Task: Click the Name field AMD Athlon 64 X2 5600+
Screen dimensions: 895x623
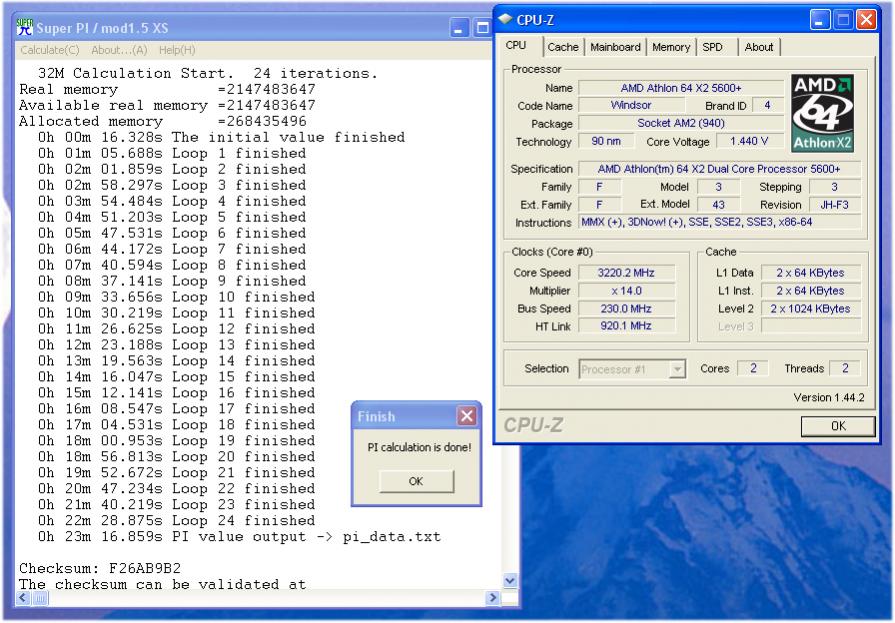Action: point(681,88)
